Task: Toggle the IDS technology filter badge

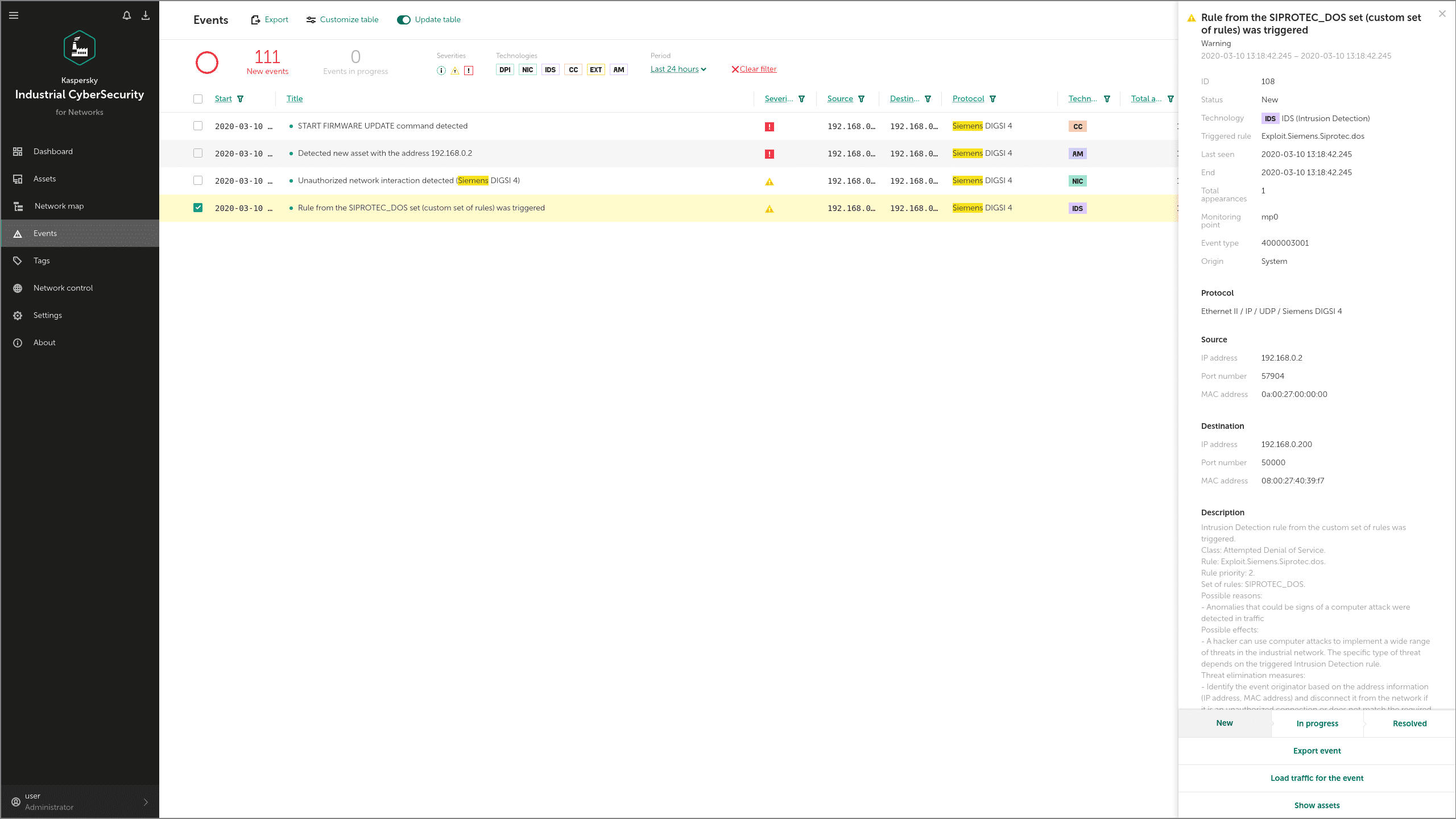Action: coord(550,70)
